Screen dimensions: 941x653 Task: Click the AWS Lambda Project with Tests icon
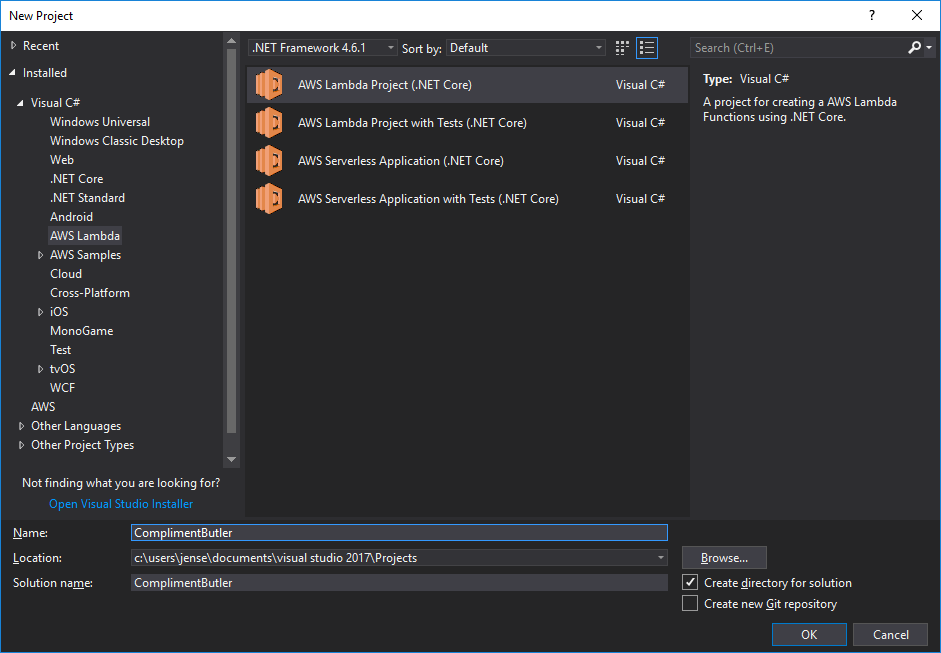269,123
